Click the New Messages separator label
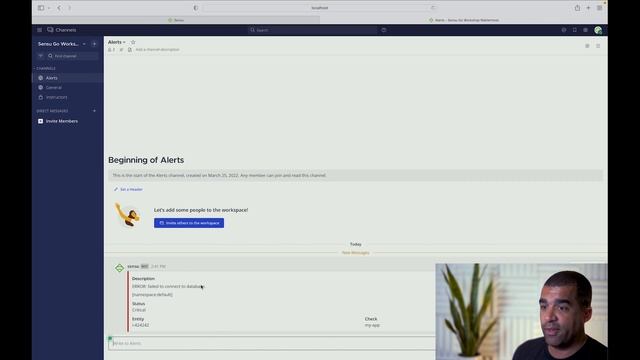The height and width of the screenshot is (360, 640). (356, 253)
